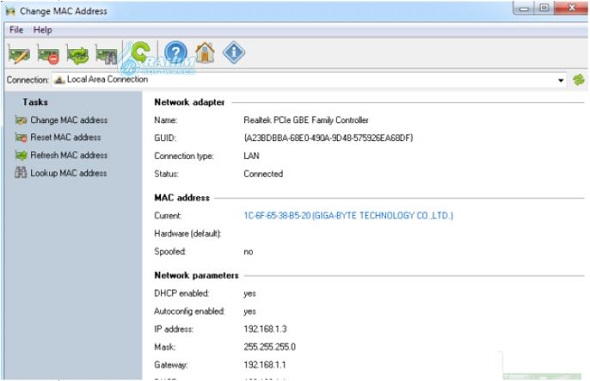Open help with the question mark icon

pyautogui.click(x=176, y=53)
